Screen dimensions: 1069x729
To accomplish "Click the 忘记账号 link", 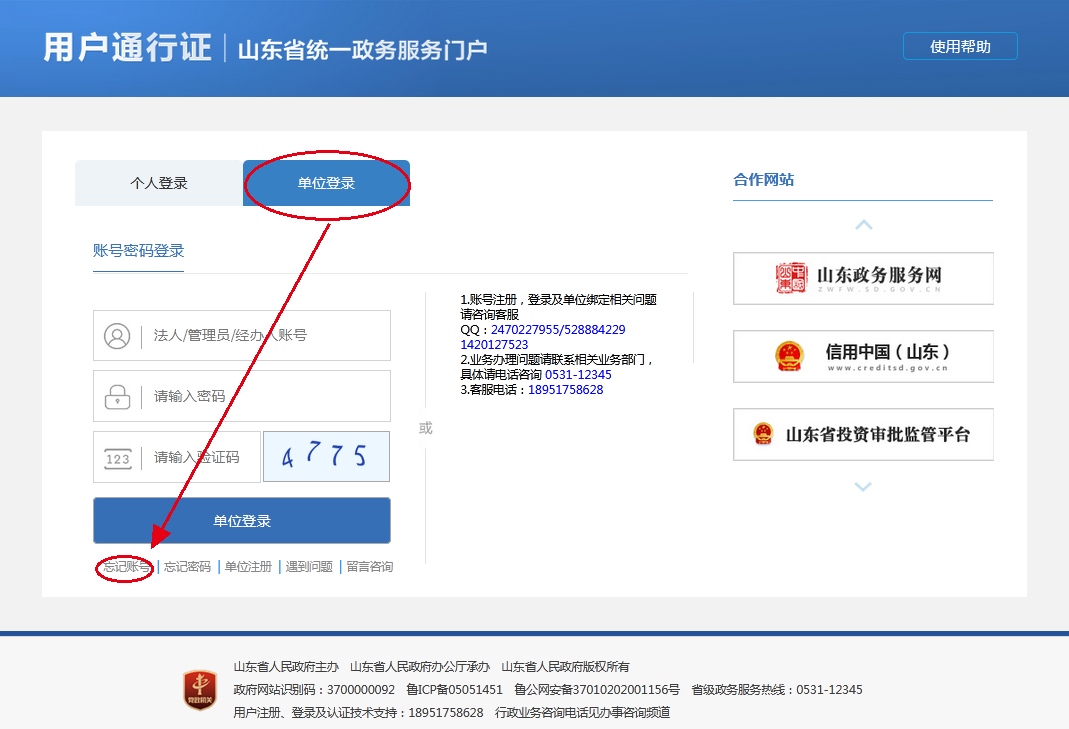I will pos(127,567).
